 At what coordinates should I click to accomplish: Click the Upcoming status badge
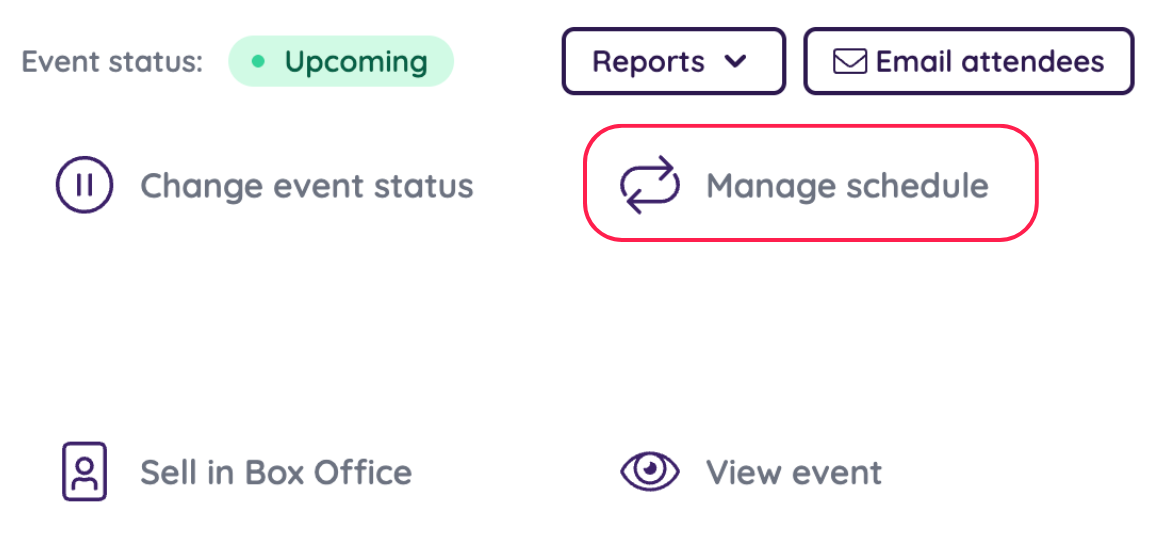click(341, 62)
